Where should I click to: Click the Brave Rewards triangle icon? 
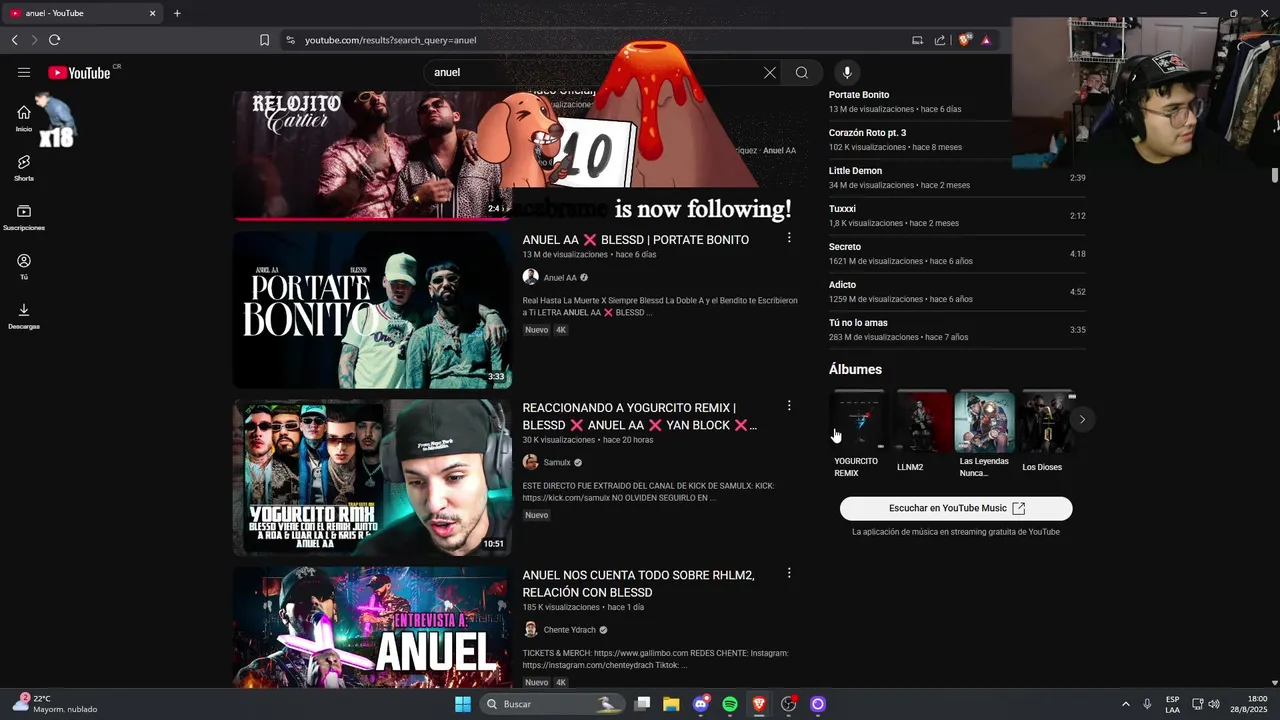pyautogui.click(x=986, y=40)
